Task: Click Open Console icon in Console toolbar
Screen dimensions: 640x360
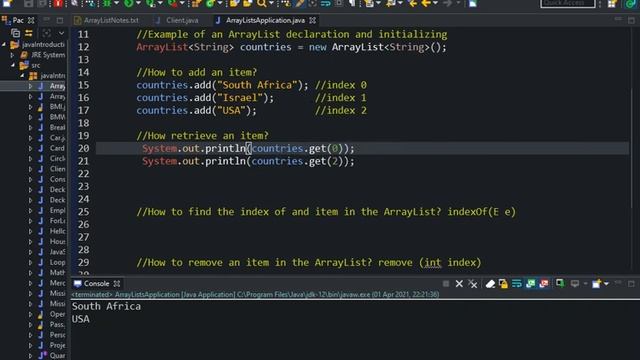Action: tap(596, 283)
